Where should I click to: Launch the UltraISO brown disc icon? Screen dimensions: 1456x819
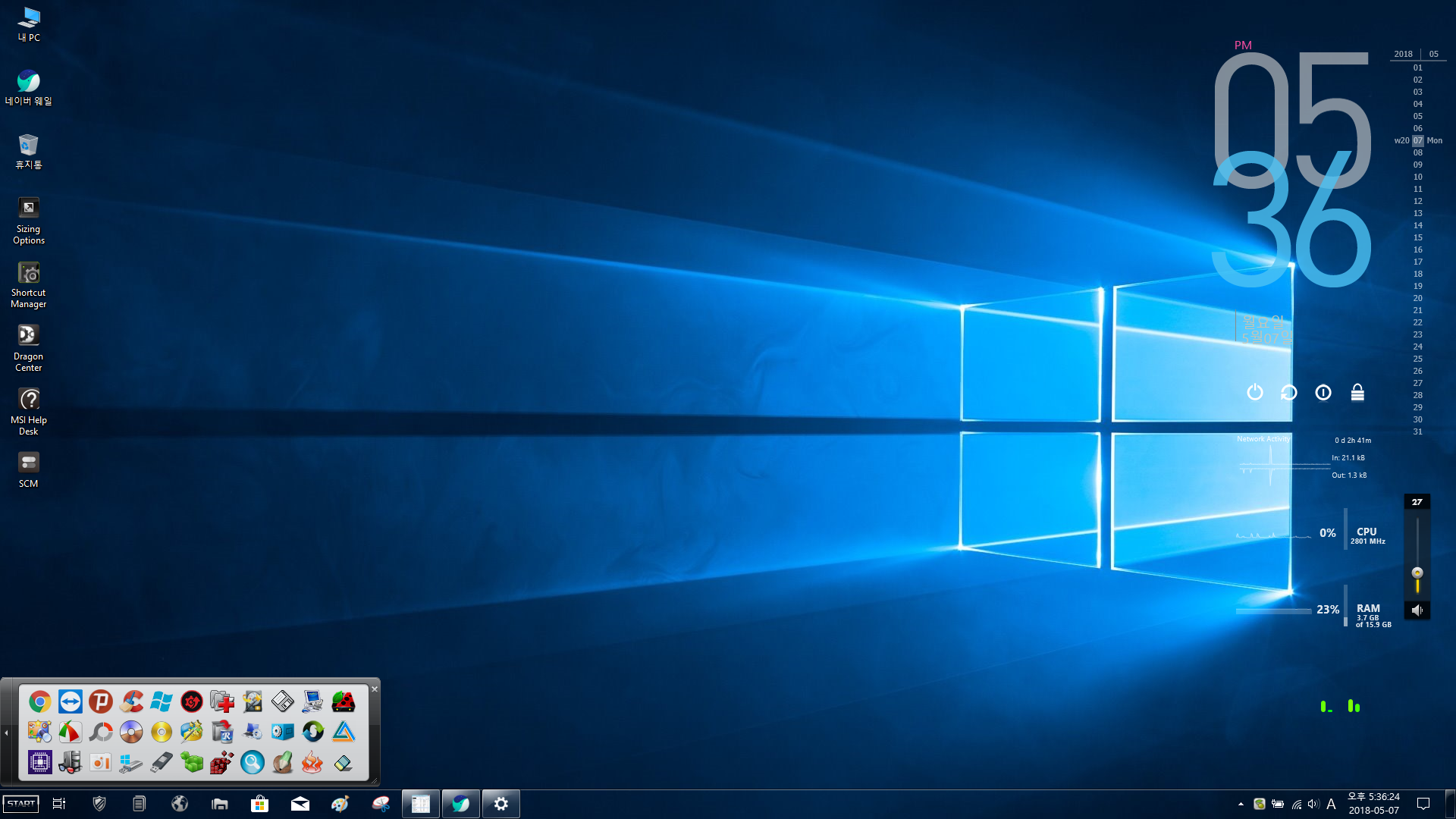tap(131, 732)
